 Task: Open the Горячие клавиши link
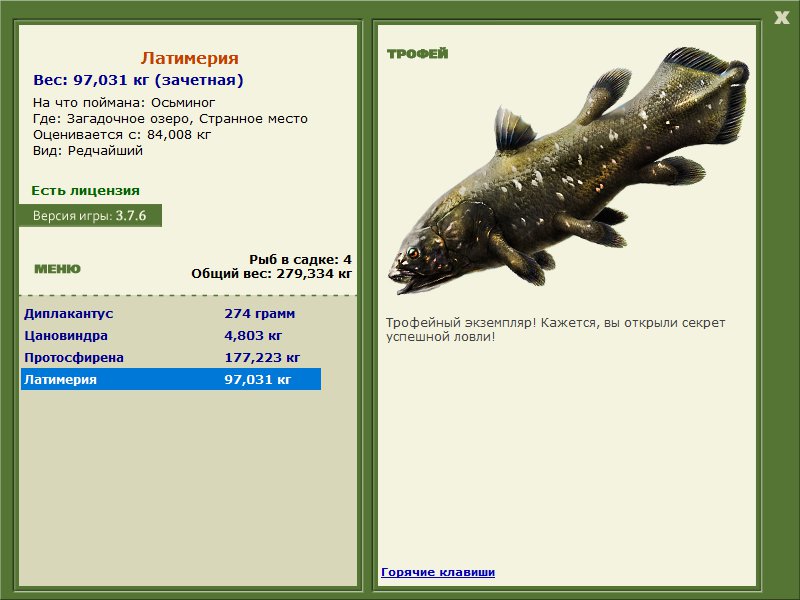438,572
